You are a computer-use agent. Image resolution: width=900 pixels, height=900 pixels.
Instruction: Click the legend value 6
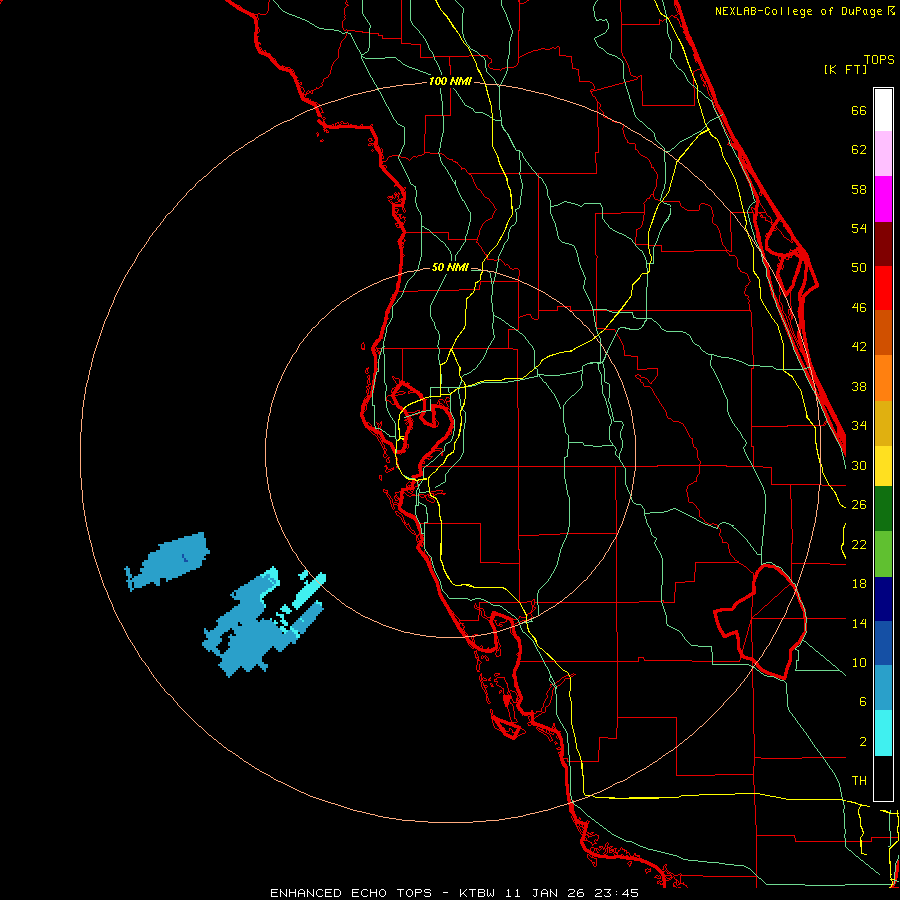point(862,702)
